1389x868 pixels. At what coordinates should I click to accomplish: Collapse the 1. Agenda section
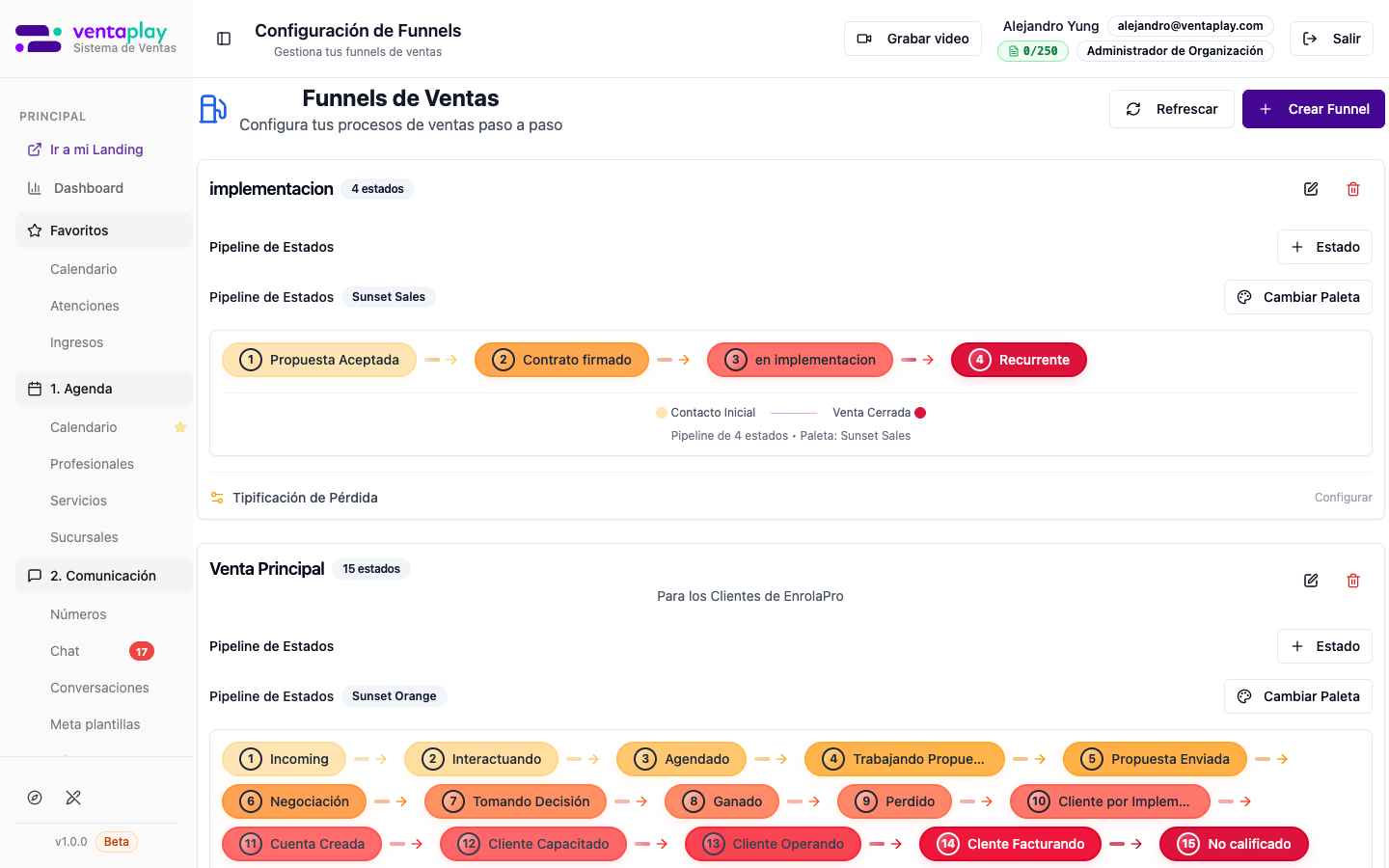pyautogui.click(x=104, y=389)
